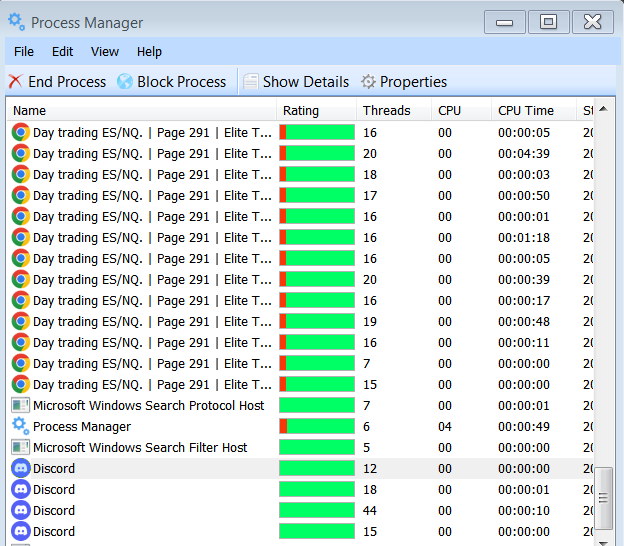Click the Process Manager title bar gear icon
Image resolution: width=624 pixels, height=546 pixels.
16,21
